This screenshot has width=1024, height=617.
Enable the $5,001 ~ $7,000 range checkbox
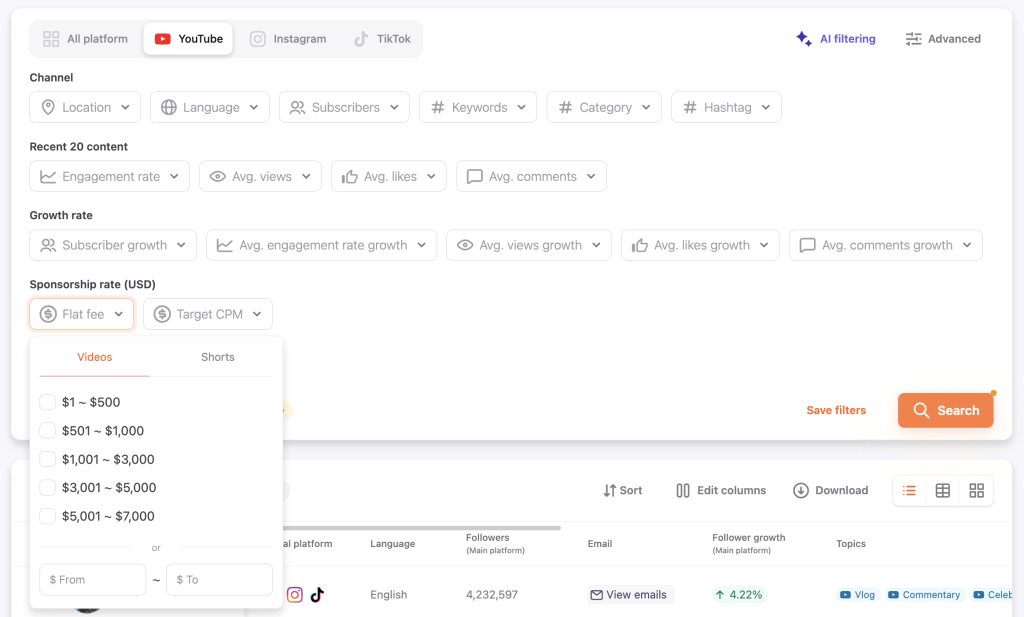pos(47,516)
